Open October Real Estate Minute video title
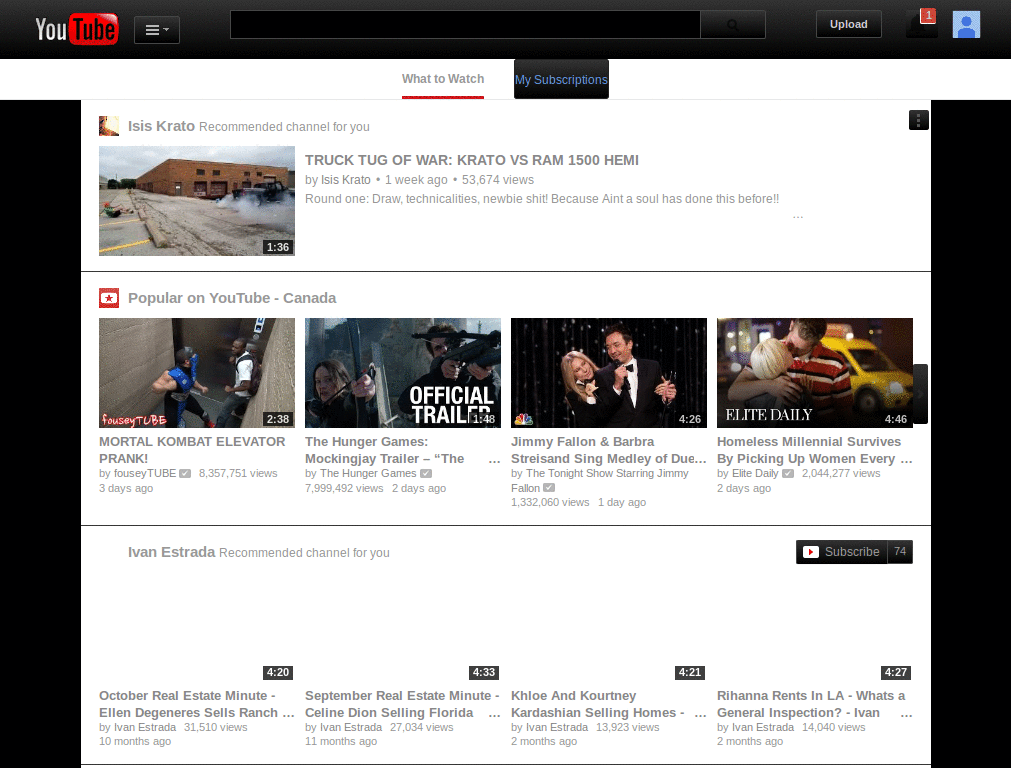Image resolution: width=1024 pixels, height=768 pixels. click(x=197, y=704)
